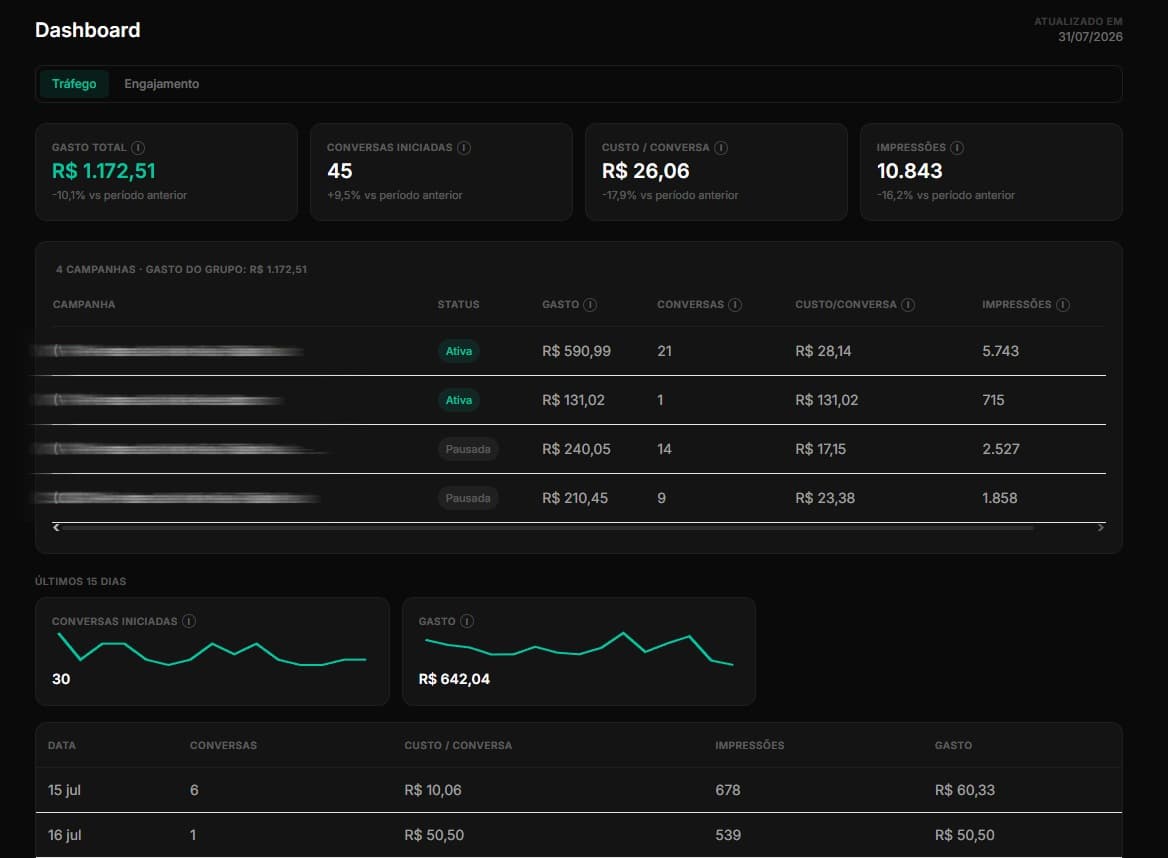Click info icon in Gasto column header
The image size is (1168, 858).
pos(590,305)
